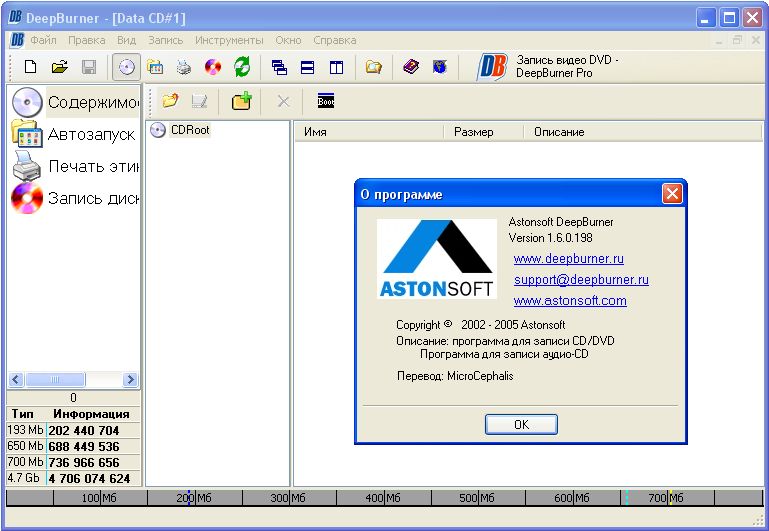Viewport: 769px width, 531px height.
Task: Click the cascade windows icon
Action: tap(280, 67)
